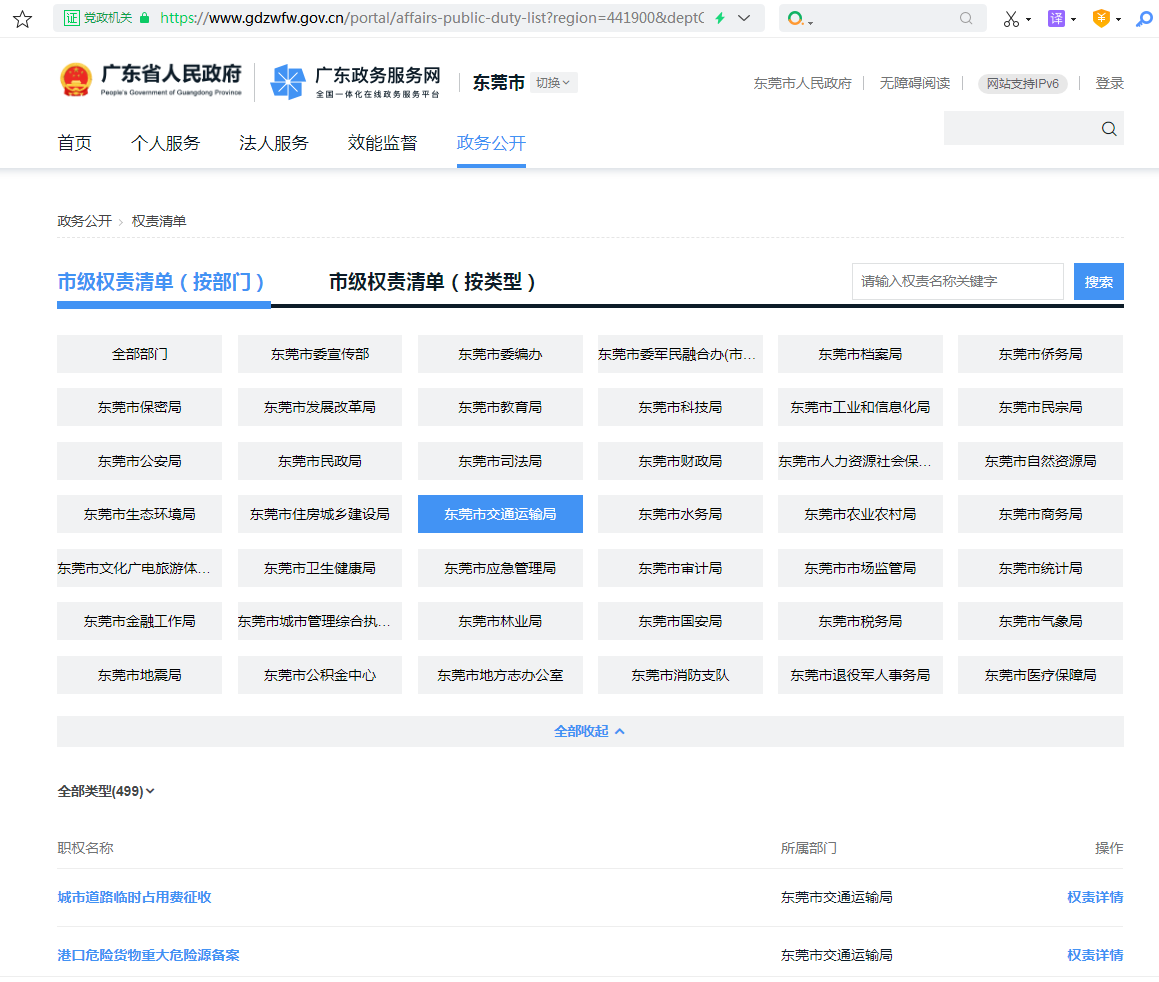Open 效能监督 nav item
This screenshot has width=1159, height=982.
(x=382, y=143)
